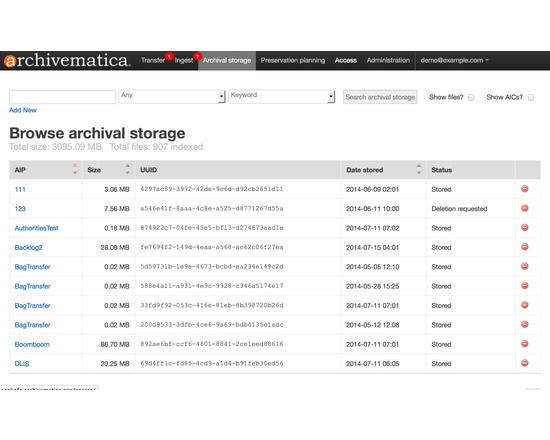Click the Archivematica logo
This screenshot has width=550, height=440.
pos(67,60)
